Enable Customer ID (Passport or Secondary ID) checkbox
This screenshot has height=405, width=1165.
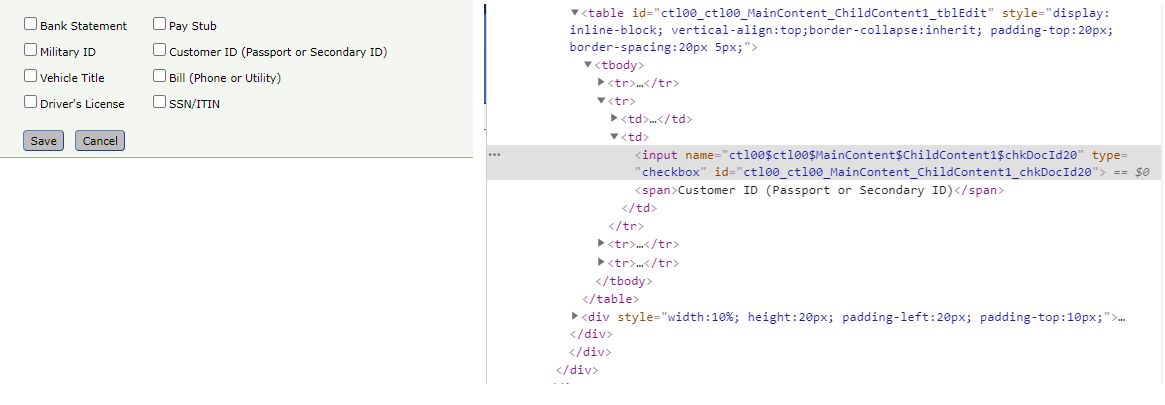click(159, 50)
